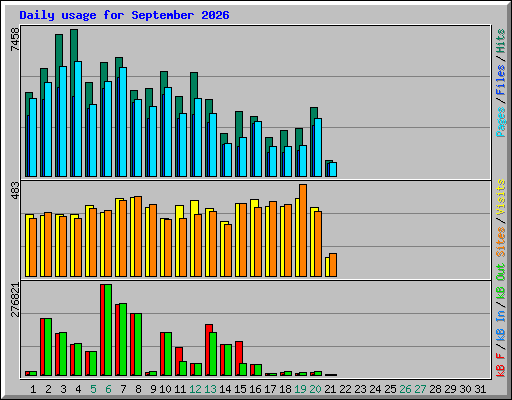Viewport: 512px width, 400px height.
Task: Select weekend day 19 on the x-axis
Action: pyautogui.click(x=300, y=389)
